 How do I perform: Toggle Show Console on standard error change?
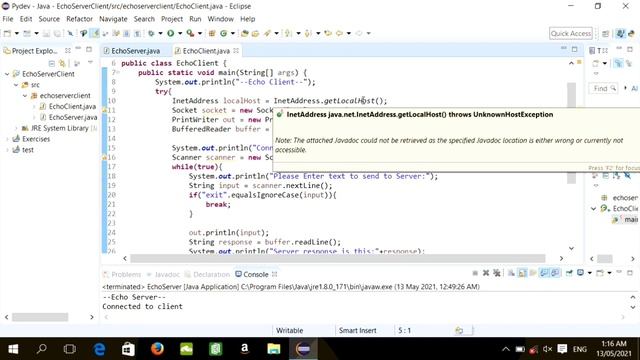[x=555, y=273]
